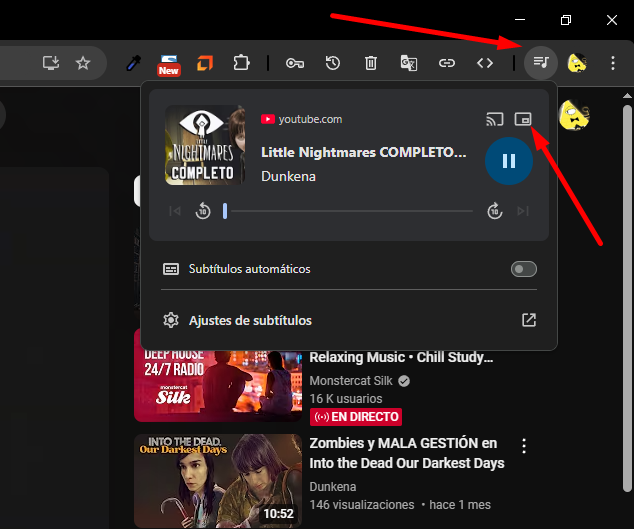Visit the Monstercat Silk channel
This screenshot has height=529, width=634.
[x=351, y=381]
